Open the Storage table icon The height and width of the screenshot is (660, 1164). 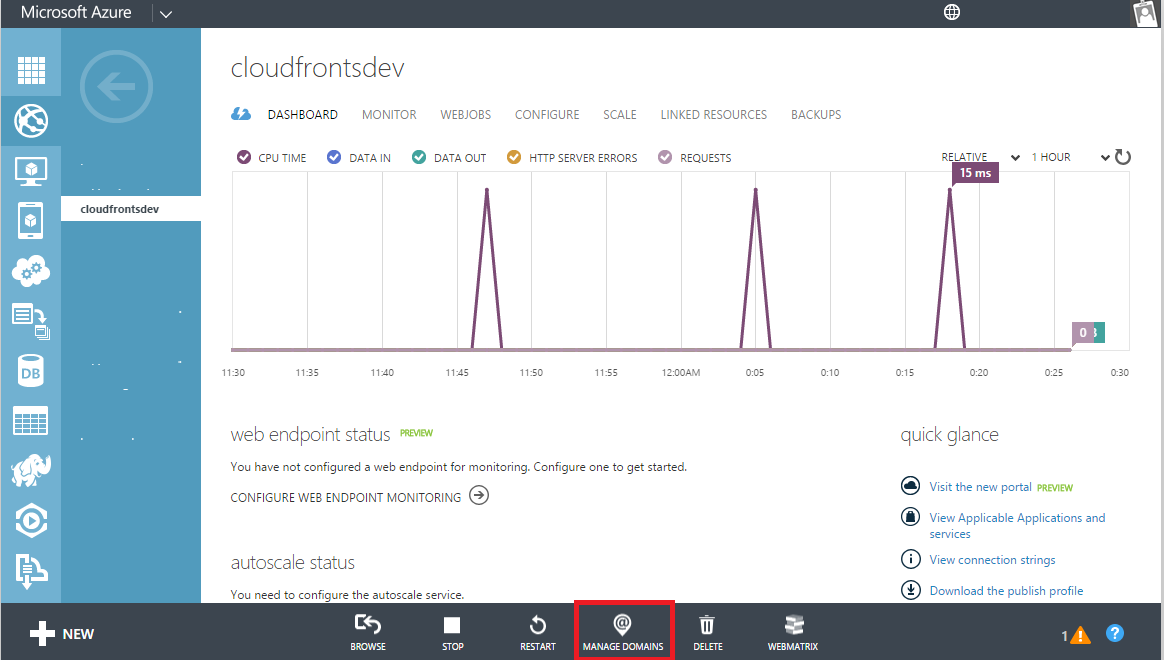tap(31, 420)
